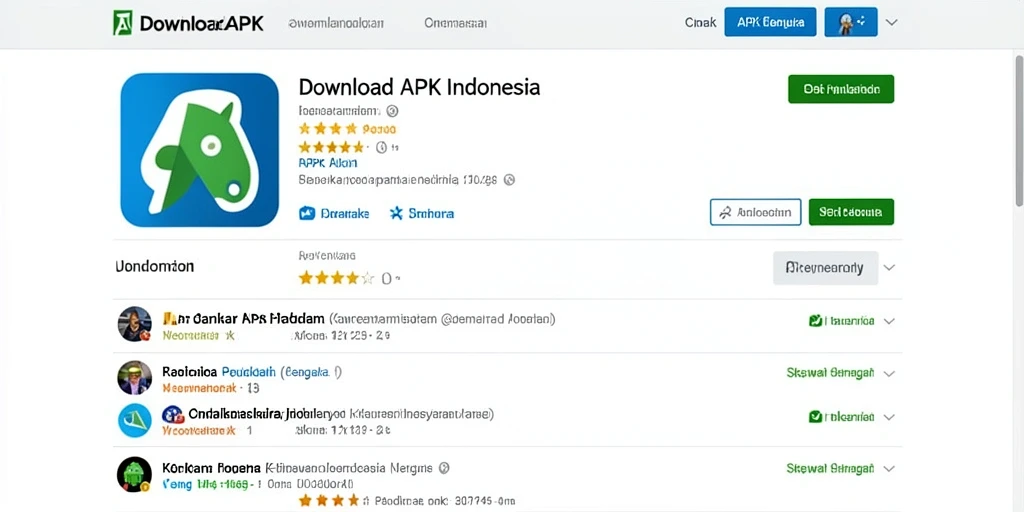Open the avatar of the Gankar APs Habdam row
The width and height of the screenshot is (1024, 512).
135,324
